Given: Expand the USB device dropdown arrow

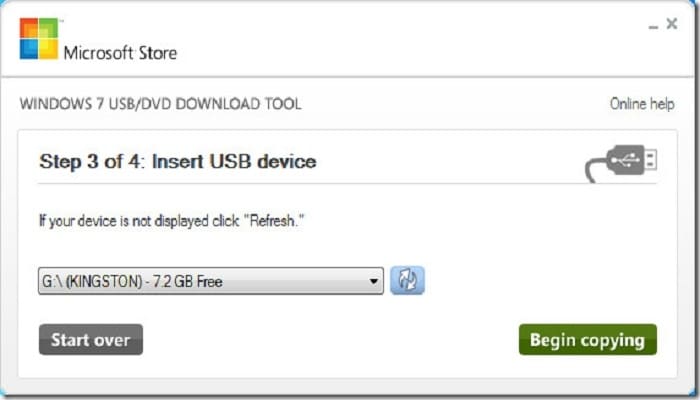Looking at the screenshot, I should click(x=374, y=281).
